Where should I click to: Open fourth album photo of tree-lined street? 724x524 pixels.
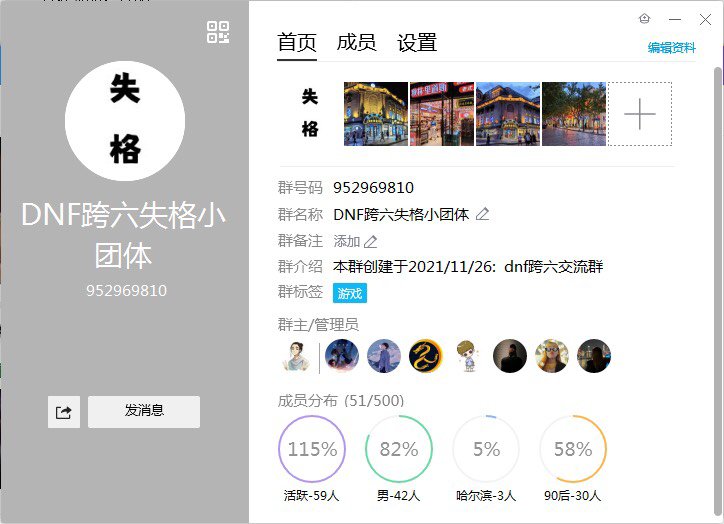click(x=574, y=114)
